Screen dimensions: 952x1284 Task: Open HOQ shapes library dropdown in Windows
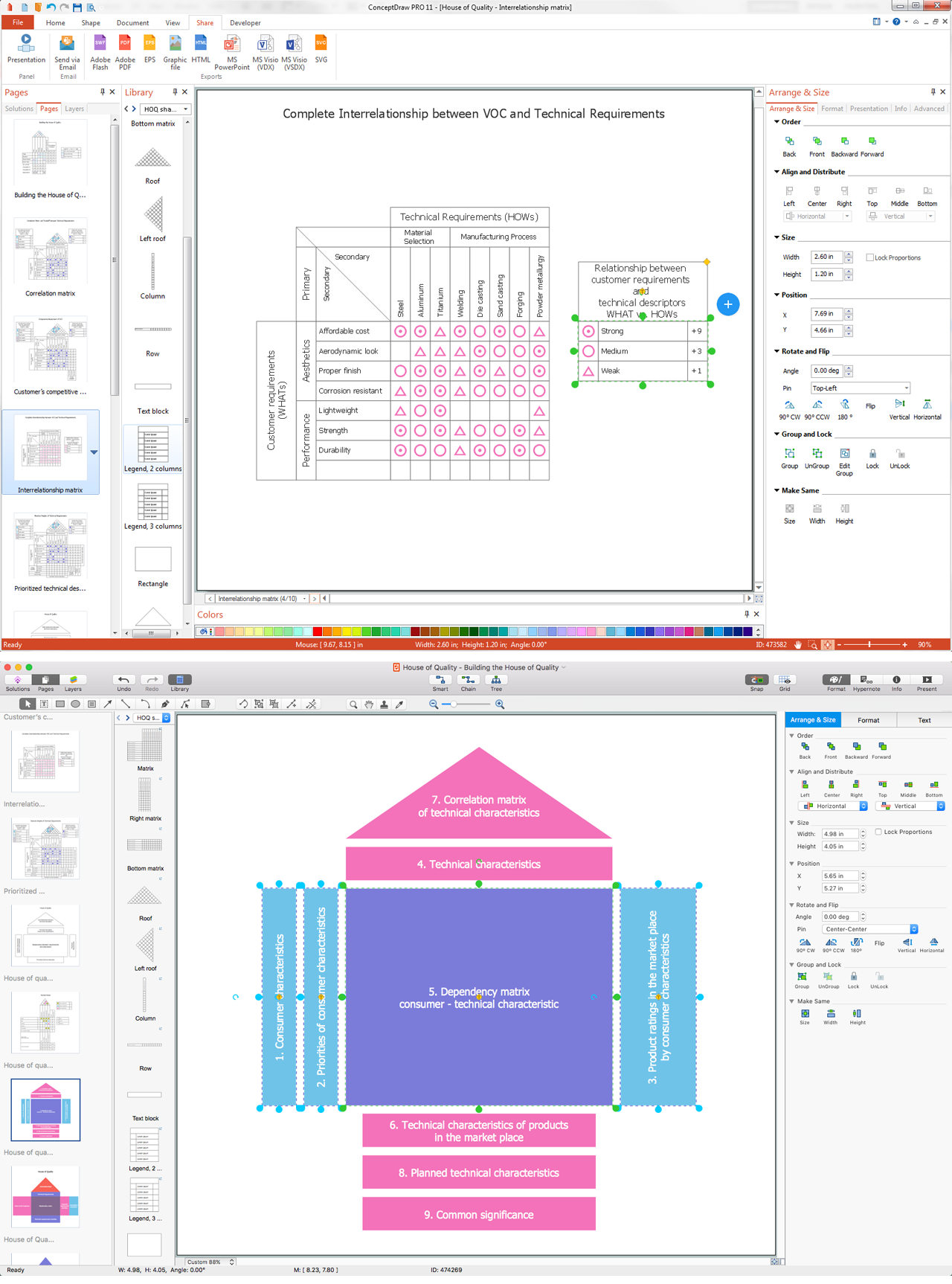coord(166,109)
